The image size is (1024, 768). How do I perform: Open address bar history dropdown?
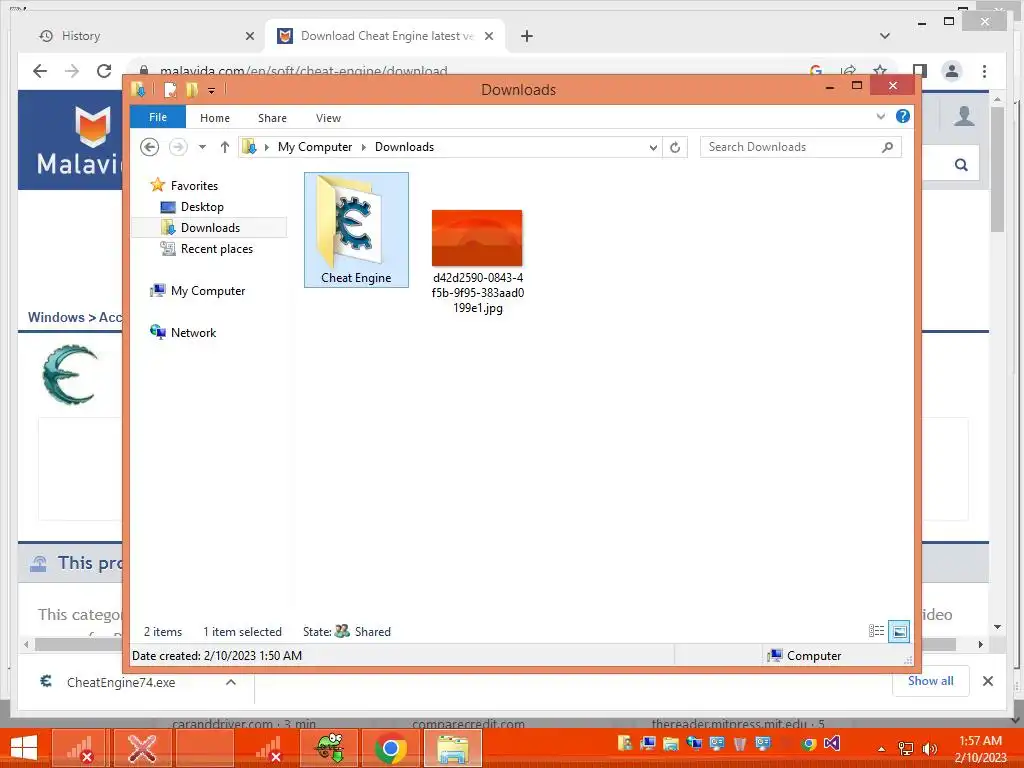652,148
